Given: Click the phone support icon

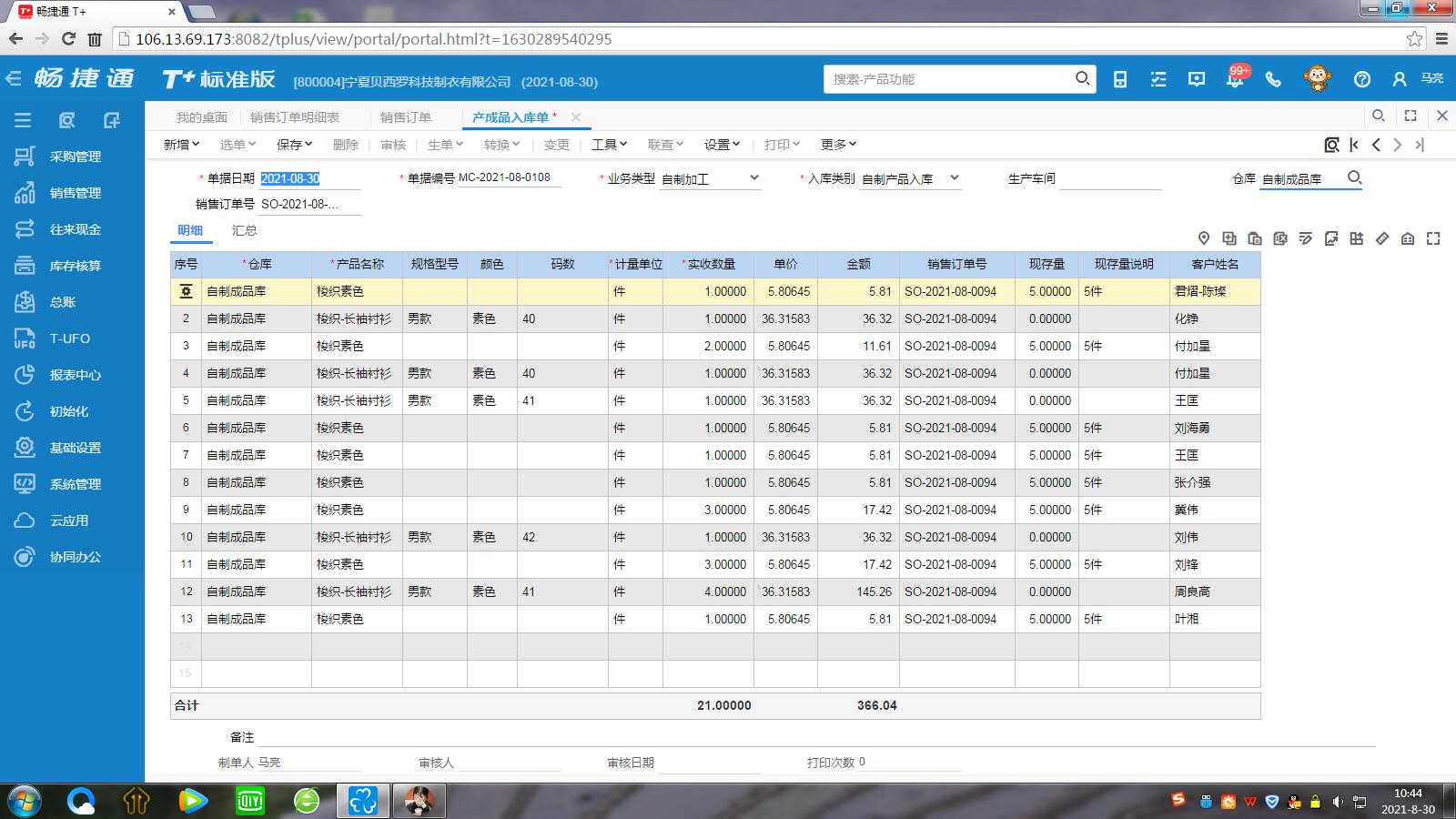Looking at the screenshot, I should point(1273,79).
